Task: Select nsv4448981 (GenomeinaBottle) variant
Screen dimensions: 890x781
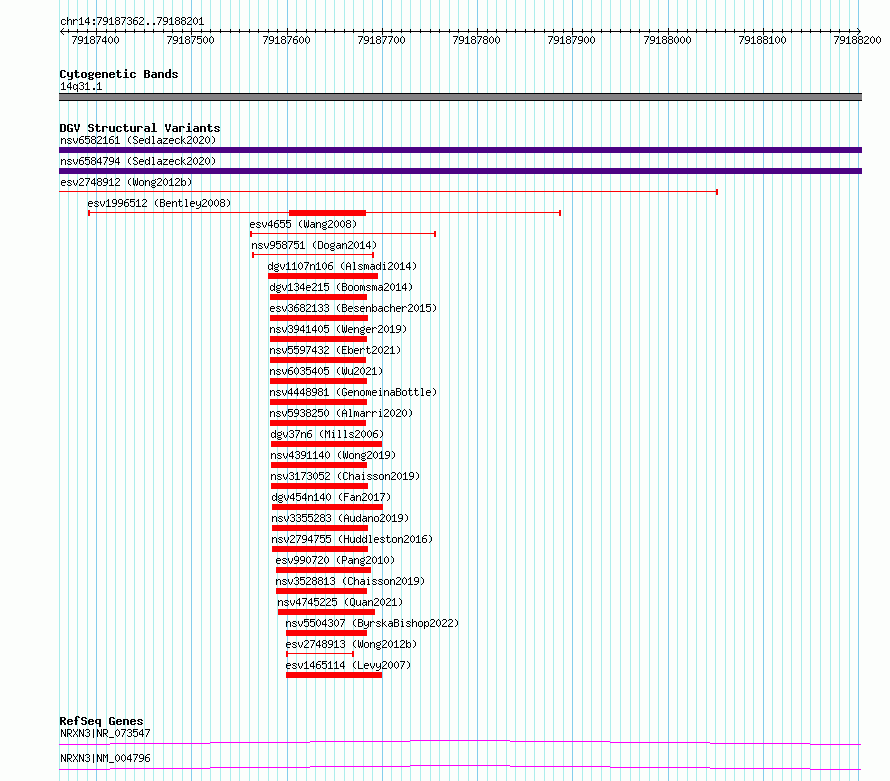Action: (x=353, y=392)
